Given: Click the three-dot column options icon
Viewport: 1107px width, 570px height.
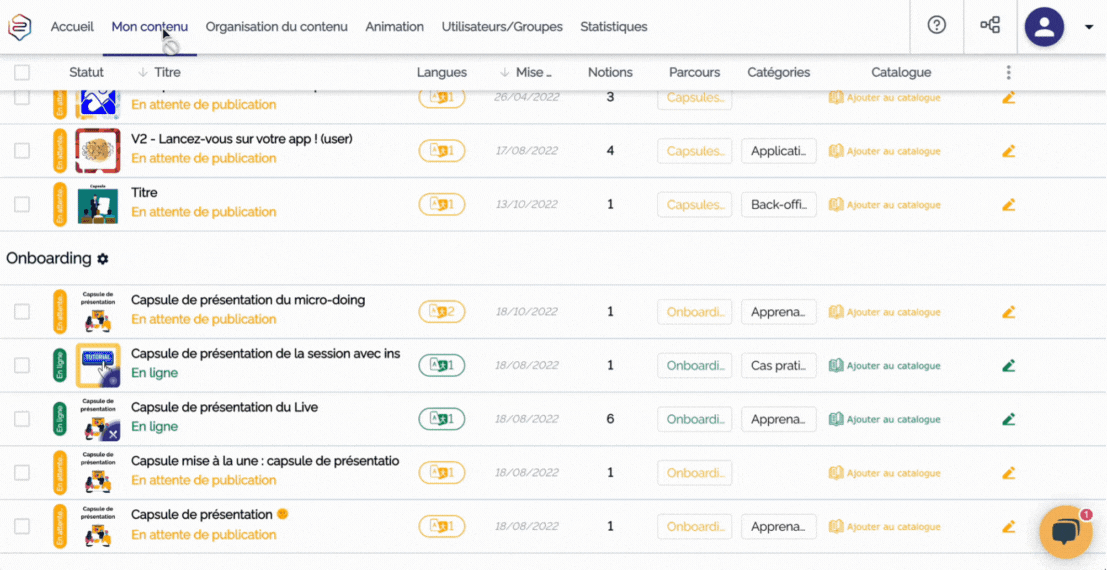Looking at the screenshot, I should coord(1008,72).
